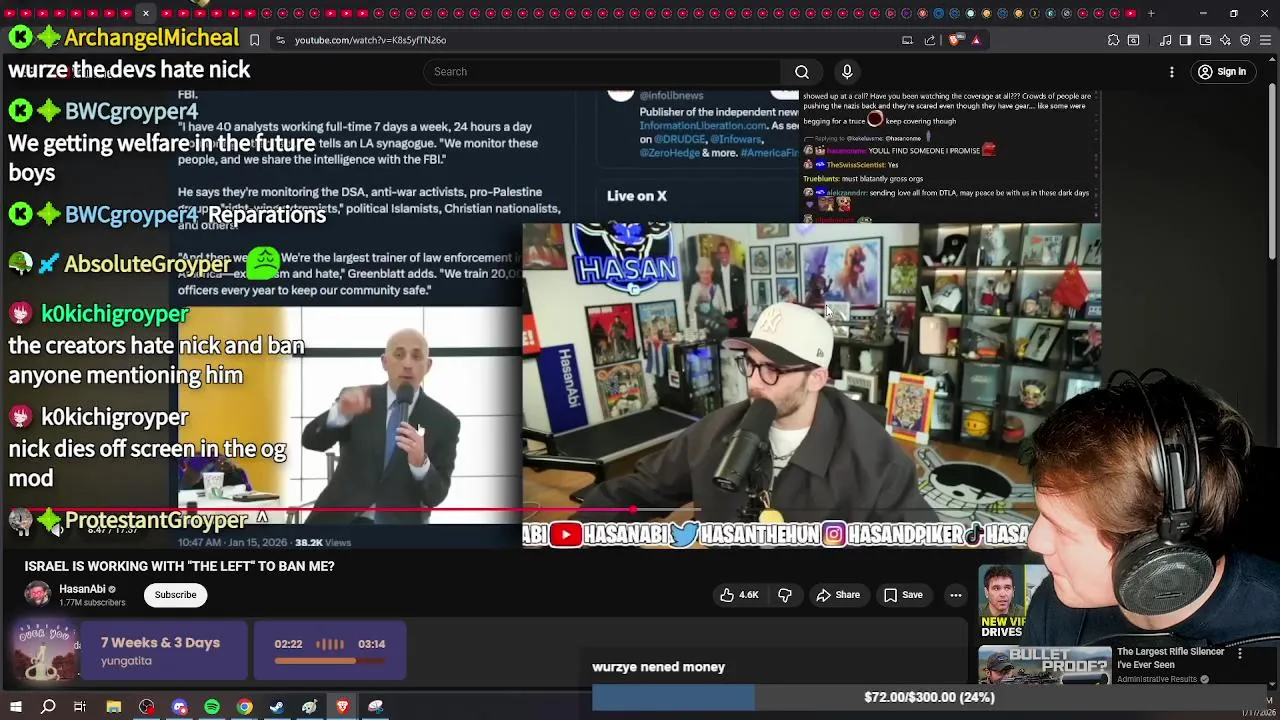
Task: Save the video to a playlist
Action: click(x=902, y=595)
